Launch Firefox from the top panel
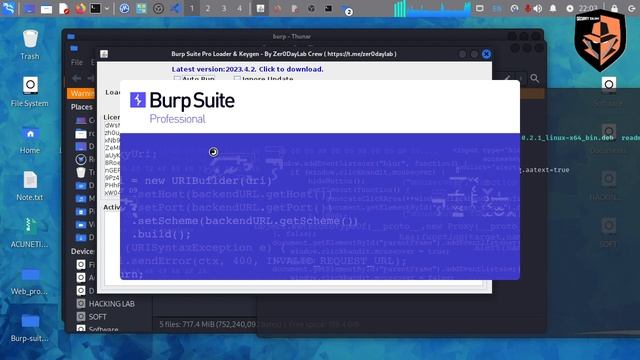The height and width of the screenshot is (360, 640). pos(80,8)
